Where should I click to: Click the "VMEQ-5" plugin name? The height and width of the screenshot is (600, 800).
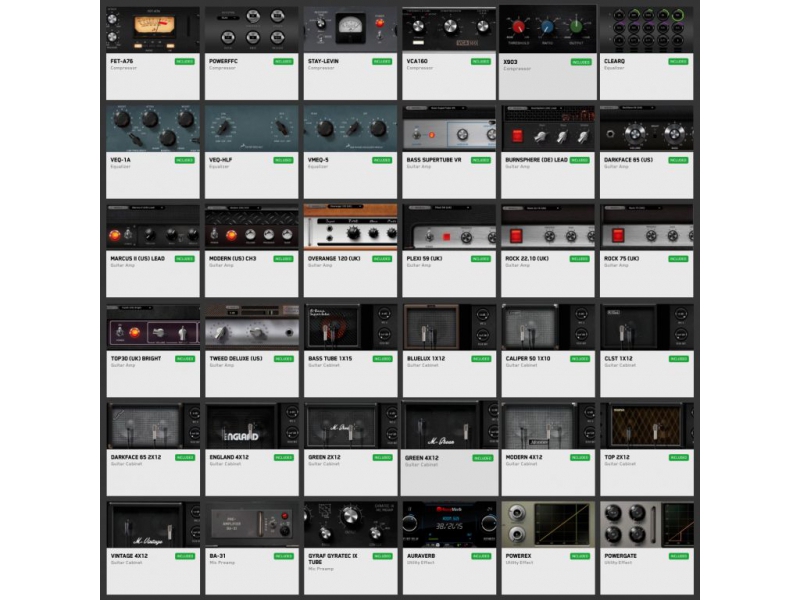click(318, 160)
